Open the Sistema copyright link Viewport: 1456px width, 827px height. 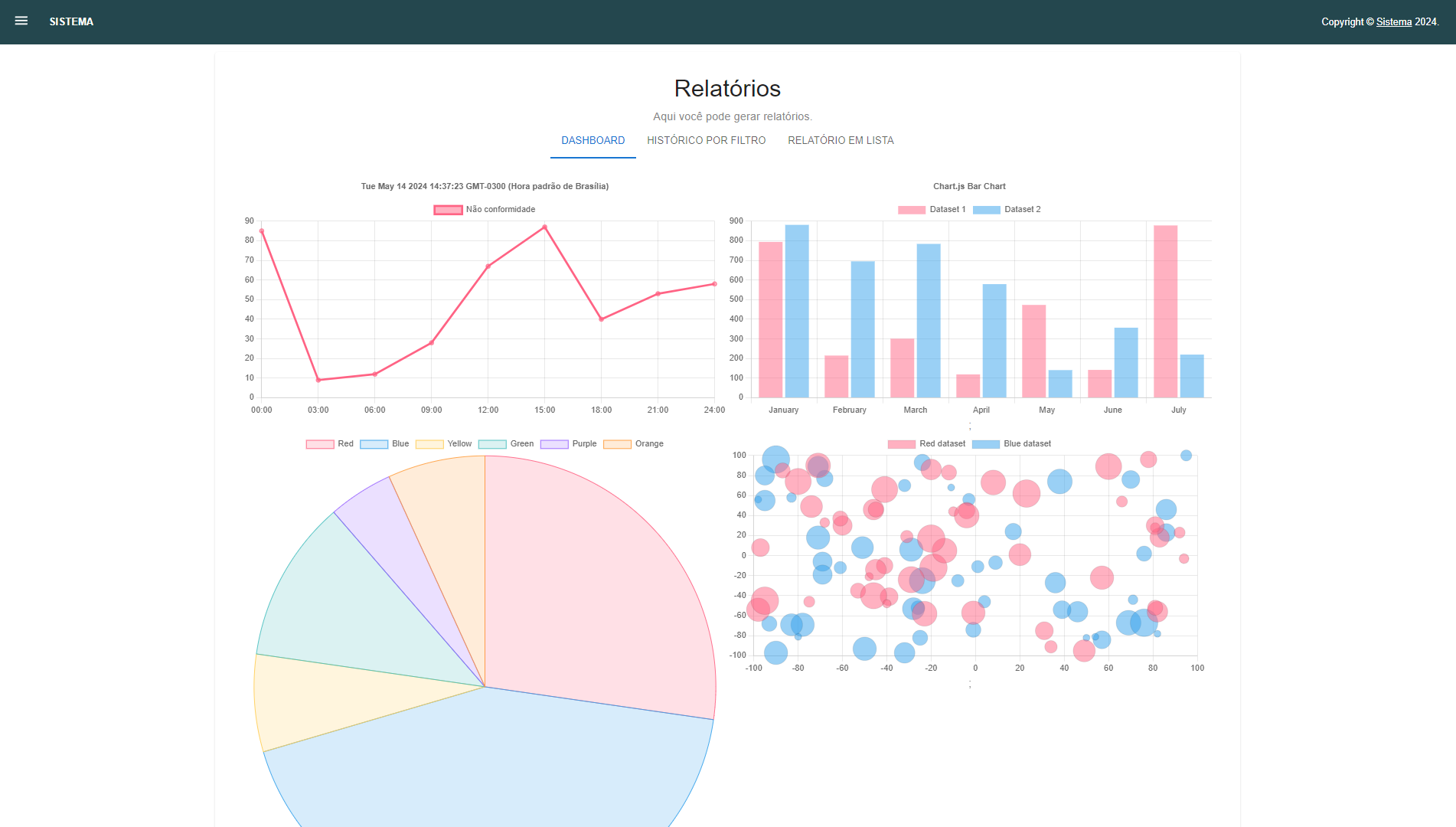click(1393, 22)
